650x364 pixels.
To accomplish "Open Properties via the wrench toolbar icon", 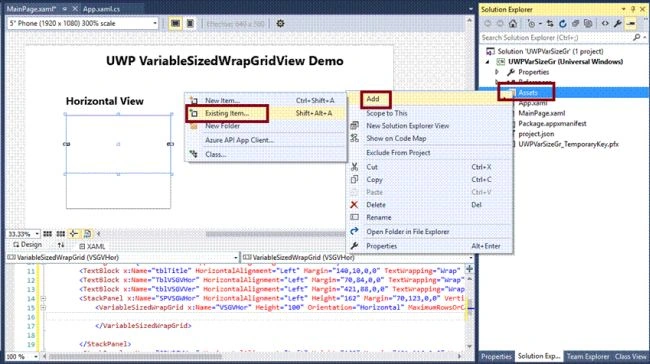I will click(x=618, y=24).
